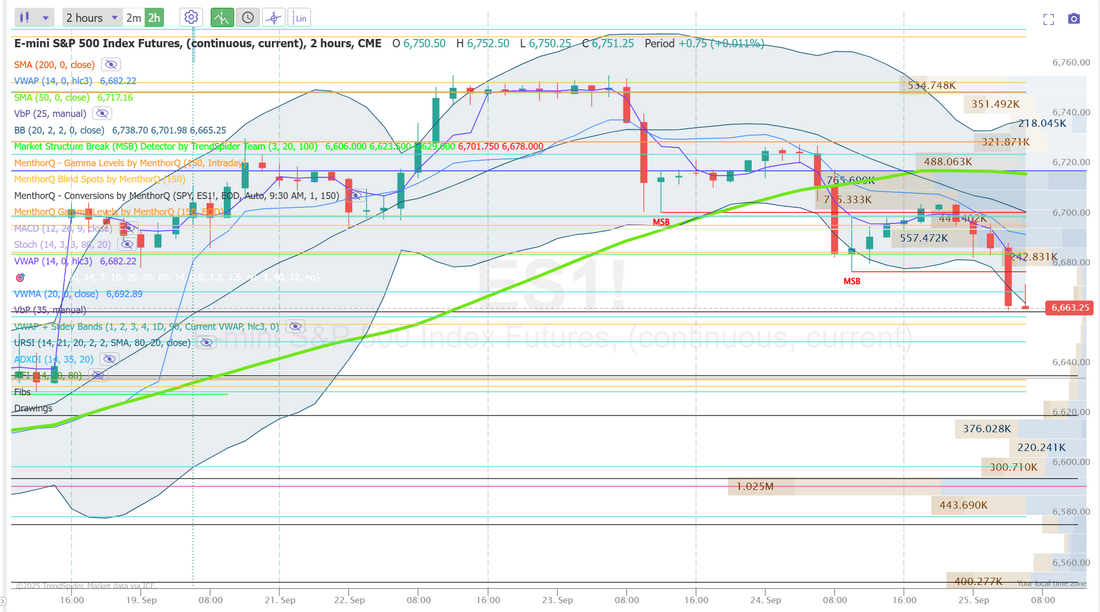Image resolution: width=1100 pixels, height=612 pixels.
Task: Select the 2h timeframe button
Action: (x=154, y=18)
